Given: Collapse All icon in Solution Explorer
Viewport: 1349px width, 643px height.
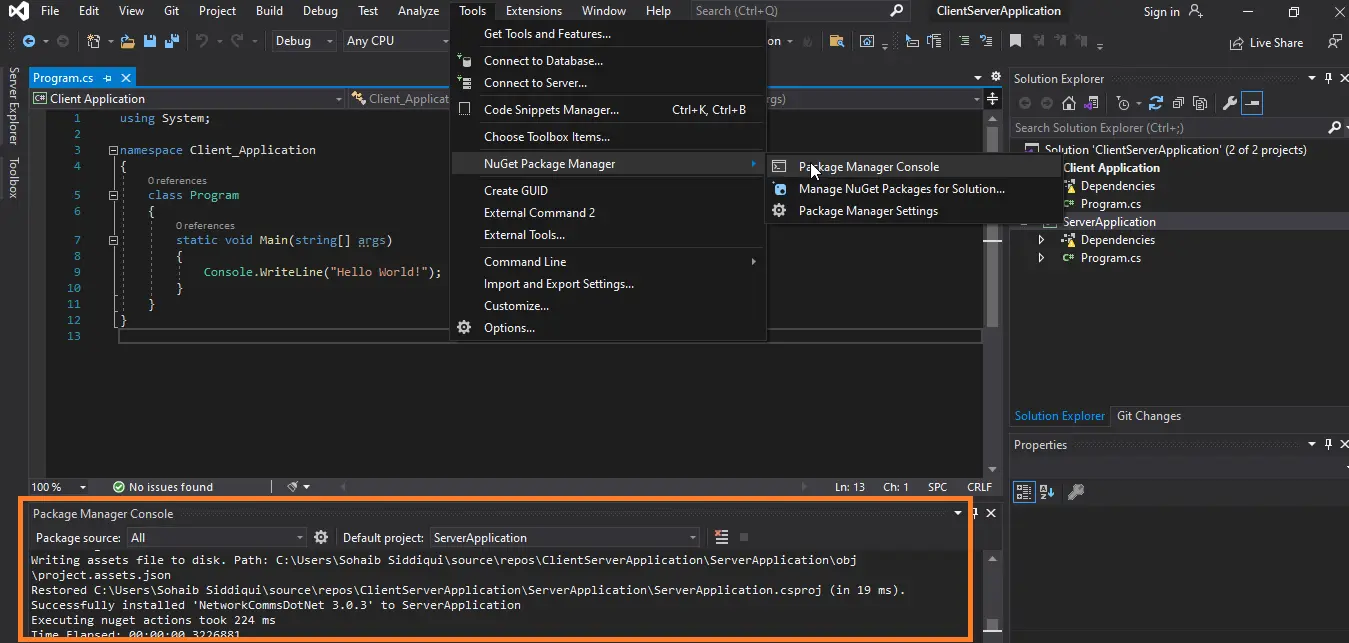Looking at the screenshot, I should click(x=1179, y=103).
